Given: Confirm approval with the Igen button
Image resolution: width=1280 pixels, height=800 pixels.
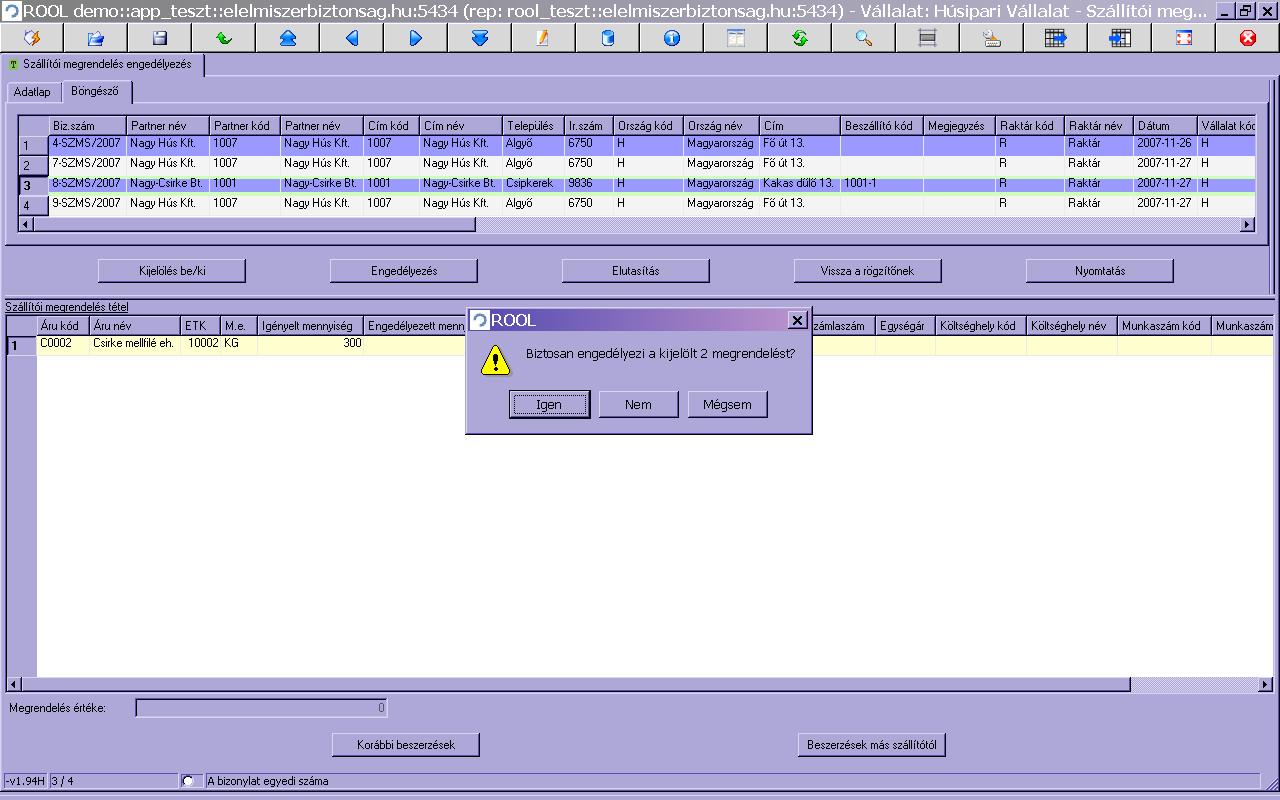Looking at the screenshot, I should pyautogui.click(x=549, y=404).
